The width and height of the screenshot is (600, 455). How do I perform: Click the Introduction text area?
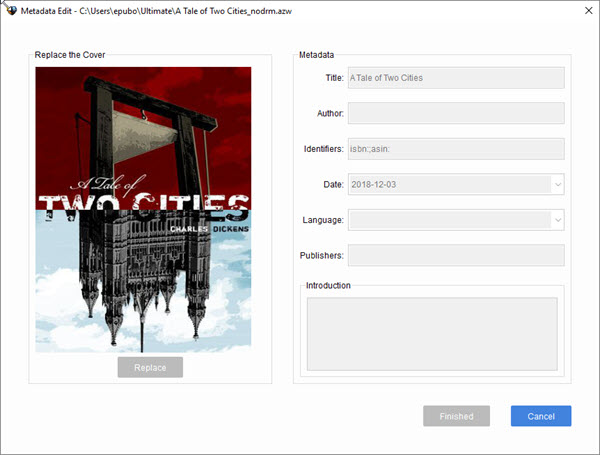click(432, 334)
